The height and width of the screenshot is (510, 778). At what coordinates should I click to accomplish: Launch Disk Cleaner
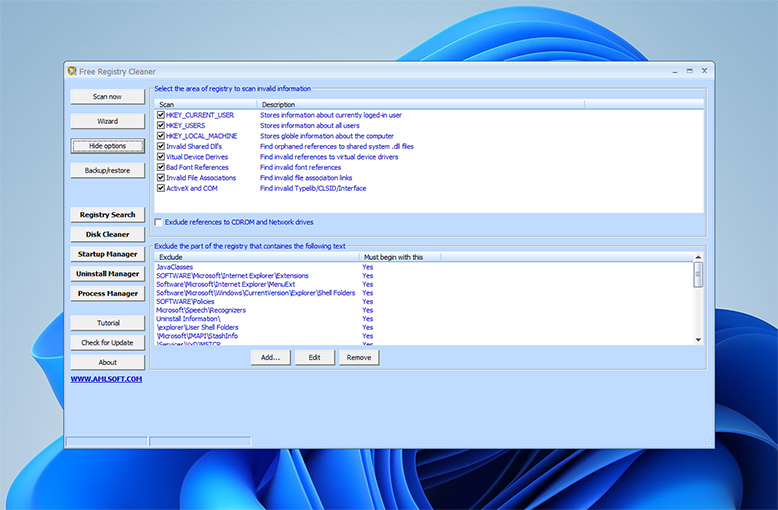(x=107, y=234)
